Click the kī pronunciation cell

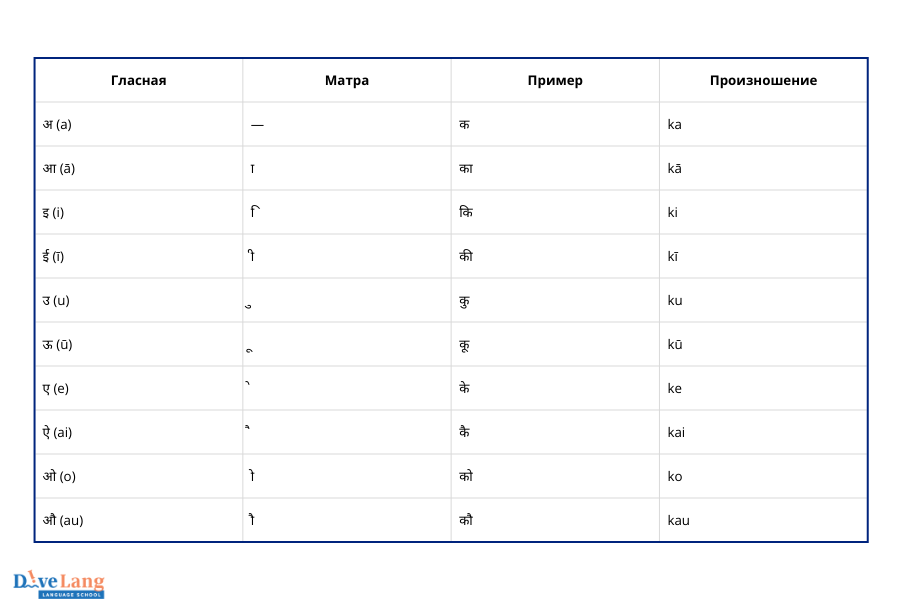(763, 257)
